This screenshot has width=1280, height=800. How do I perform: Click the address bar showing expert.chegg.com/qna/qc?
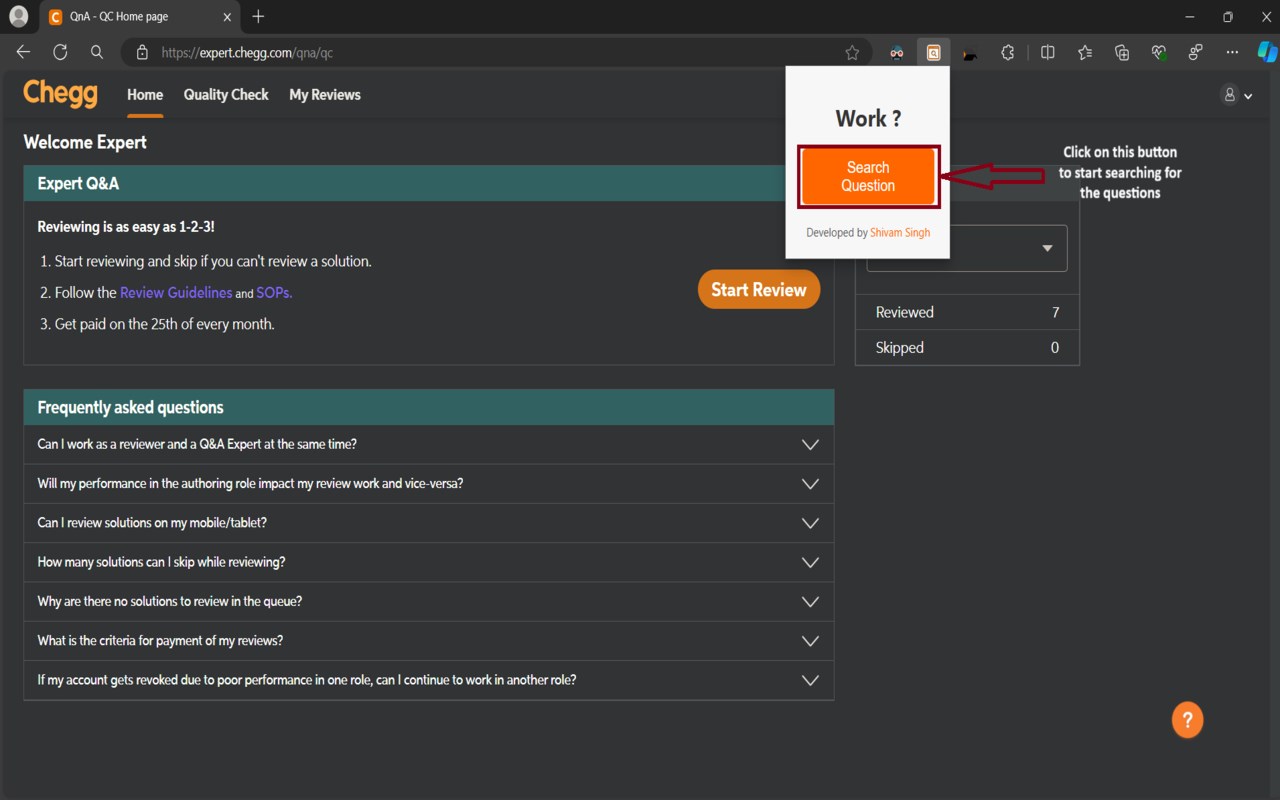[495, 53]
